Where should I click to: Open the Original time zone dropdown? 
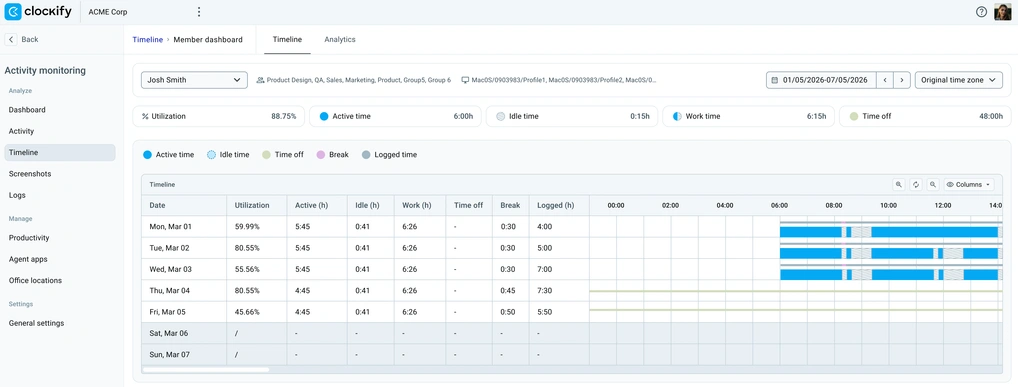pos(958,80)
